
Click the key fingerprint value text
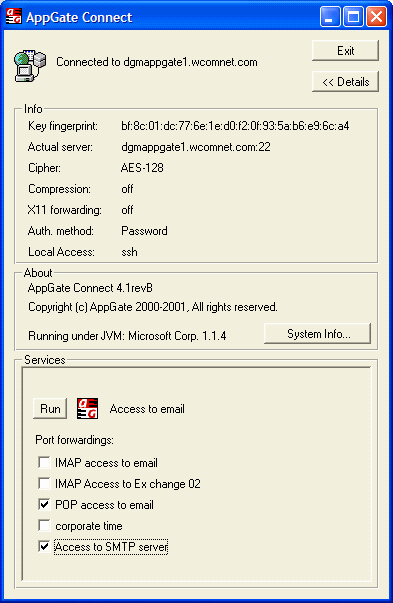pyautogui.click(x=235, y=126)
